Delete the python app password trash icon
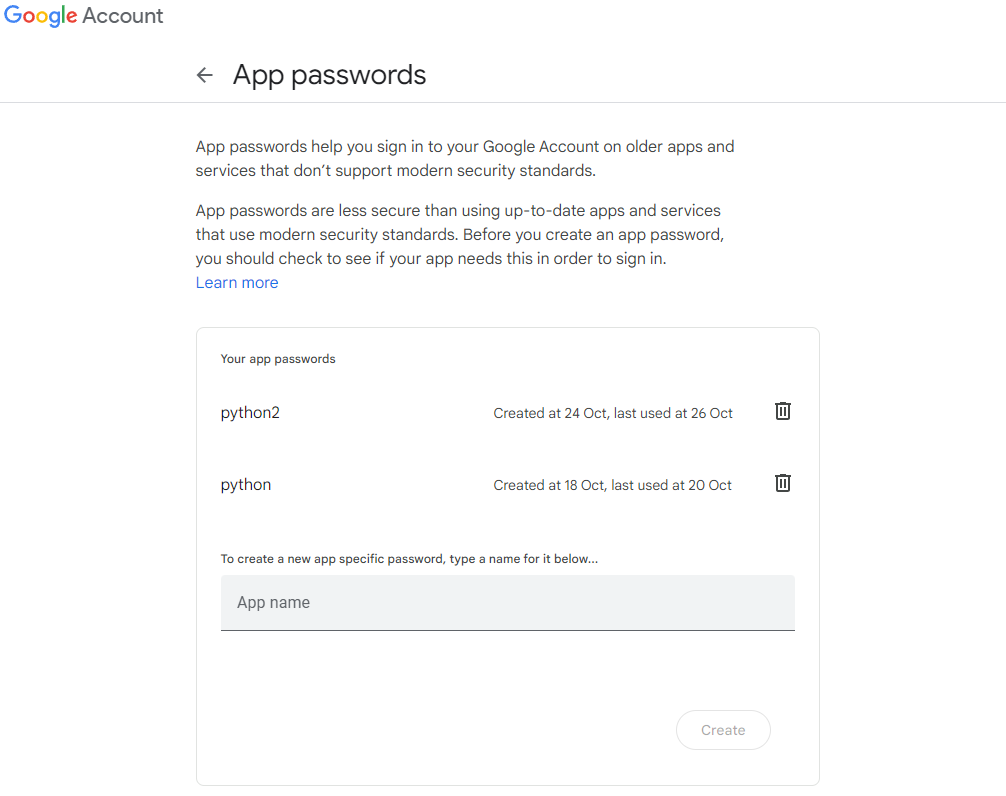The width and height of the screenshot is (1006, 796). point(782,483)
